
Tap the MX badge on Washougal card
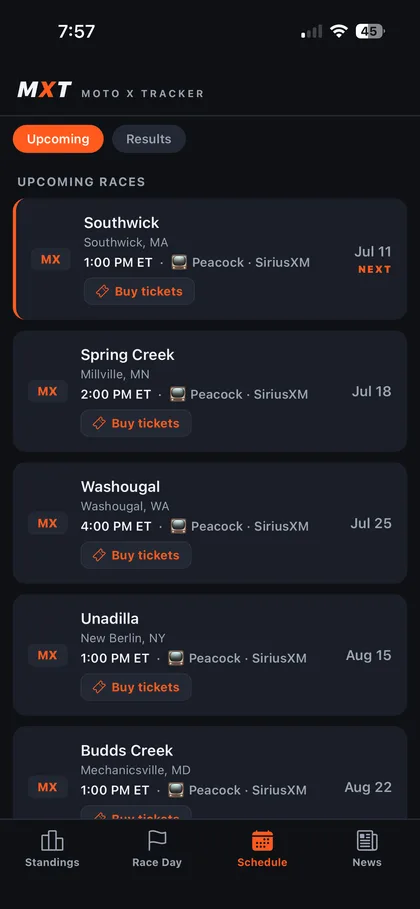tap(48, 523)
